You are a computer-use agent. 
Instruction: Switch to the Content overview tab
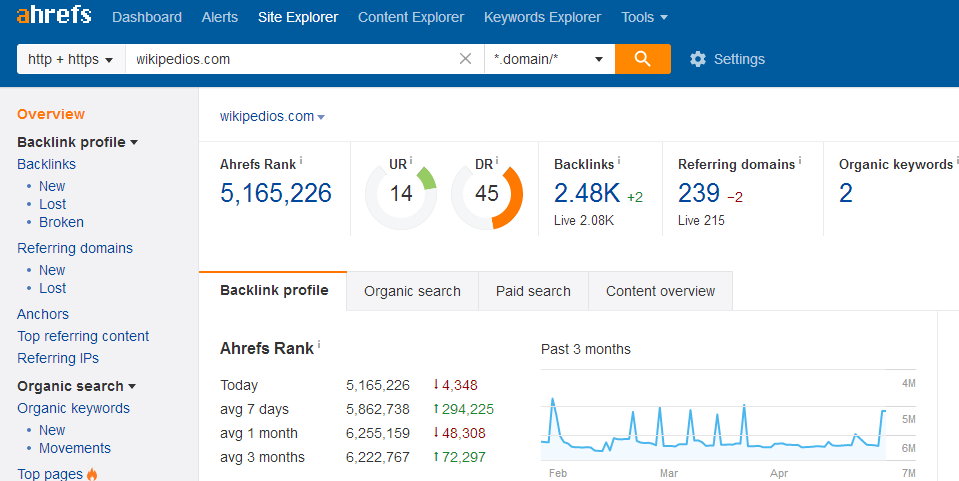(661, 291)
